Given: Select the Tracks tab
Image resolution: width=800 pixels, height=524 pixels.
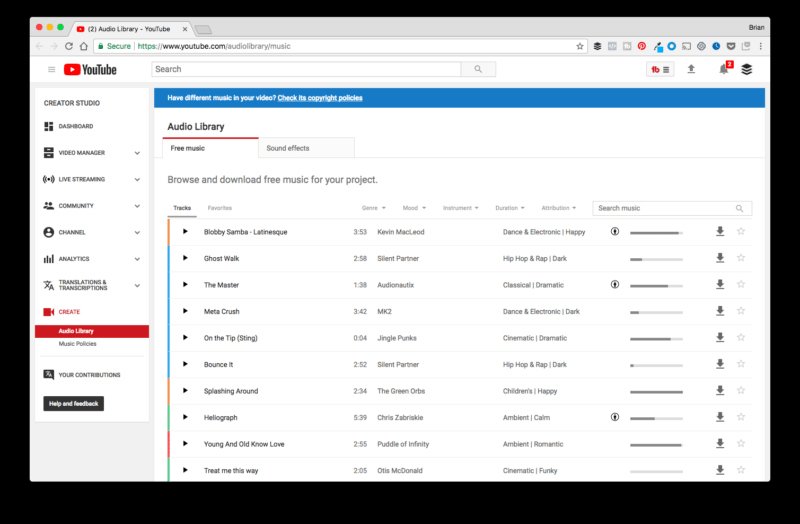Looking at the screenshot, I should click(x=182, y=208).
